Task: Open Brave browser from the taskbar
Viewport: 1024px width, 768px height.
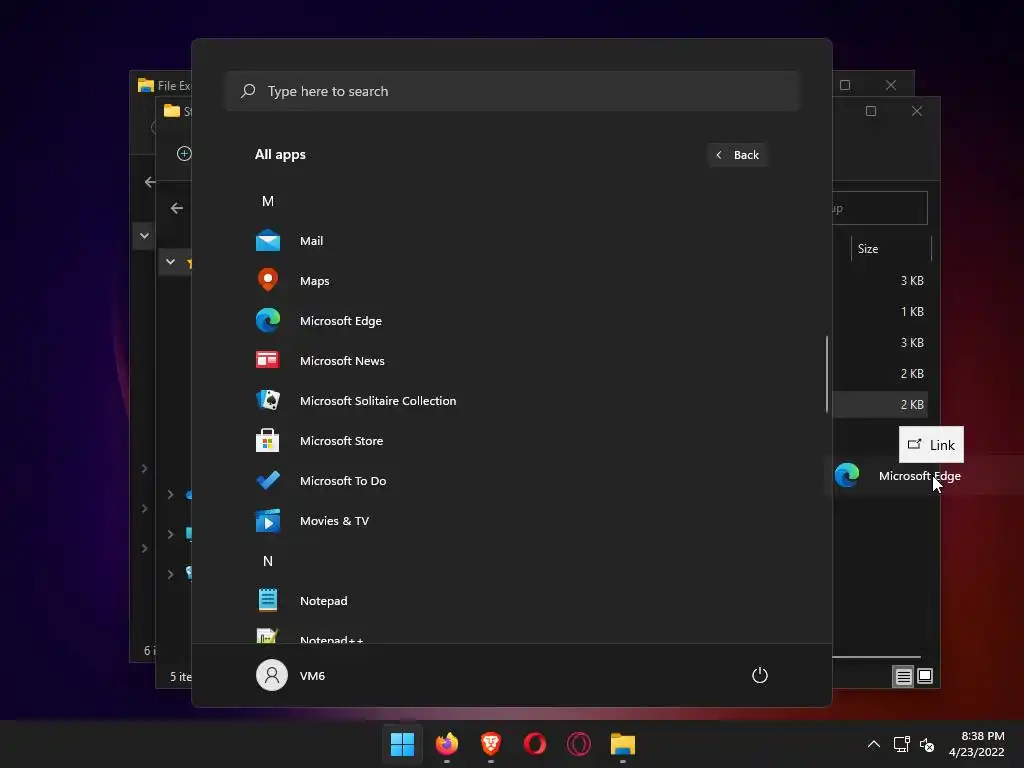Action: [x=490, y=744]
